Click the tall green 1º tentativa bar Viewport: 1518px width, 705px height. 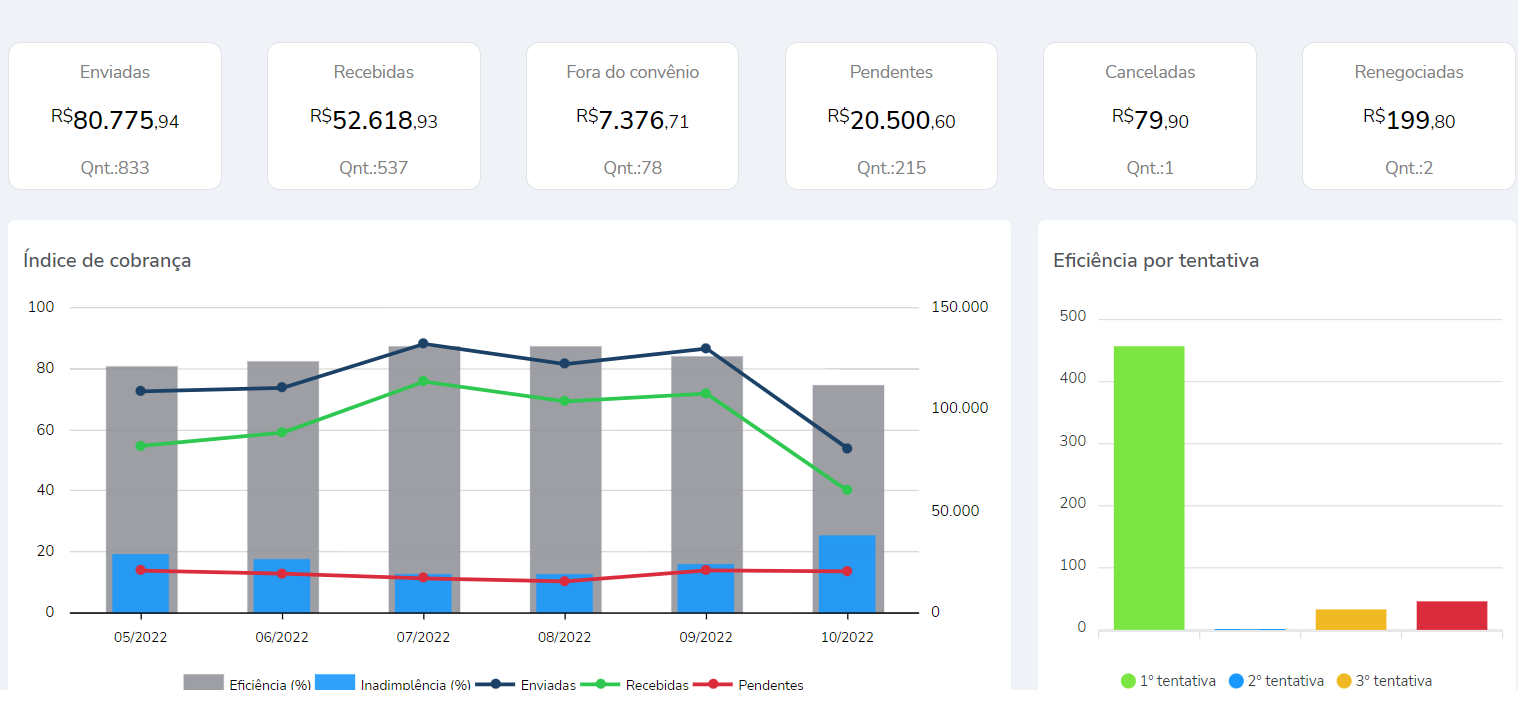pyautogui.click(x=1149, y=488)
